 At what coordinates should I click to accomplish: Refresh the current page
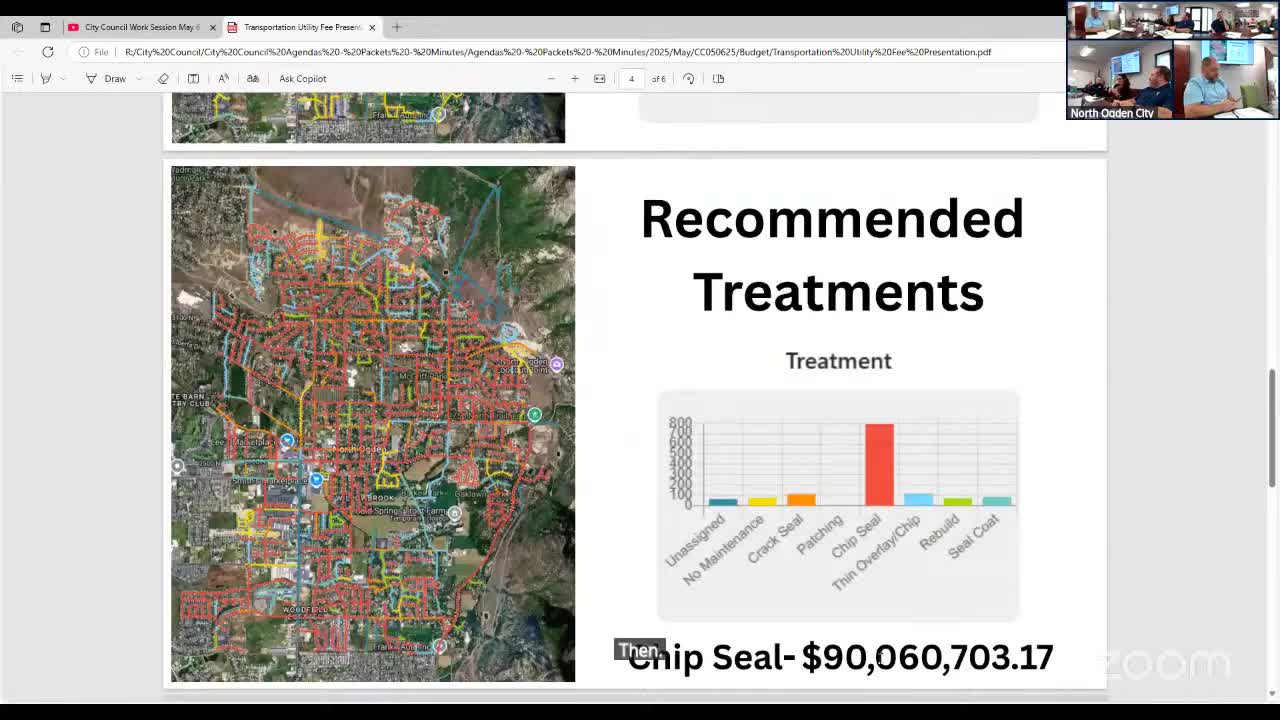coord(47,51)
